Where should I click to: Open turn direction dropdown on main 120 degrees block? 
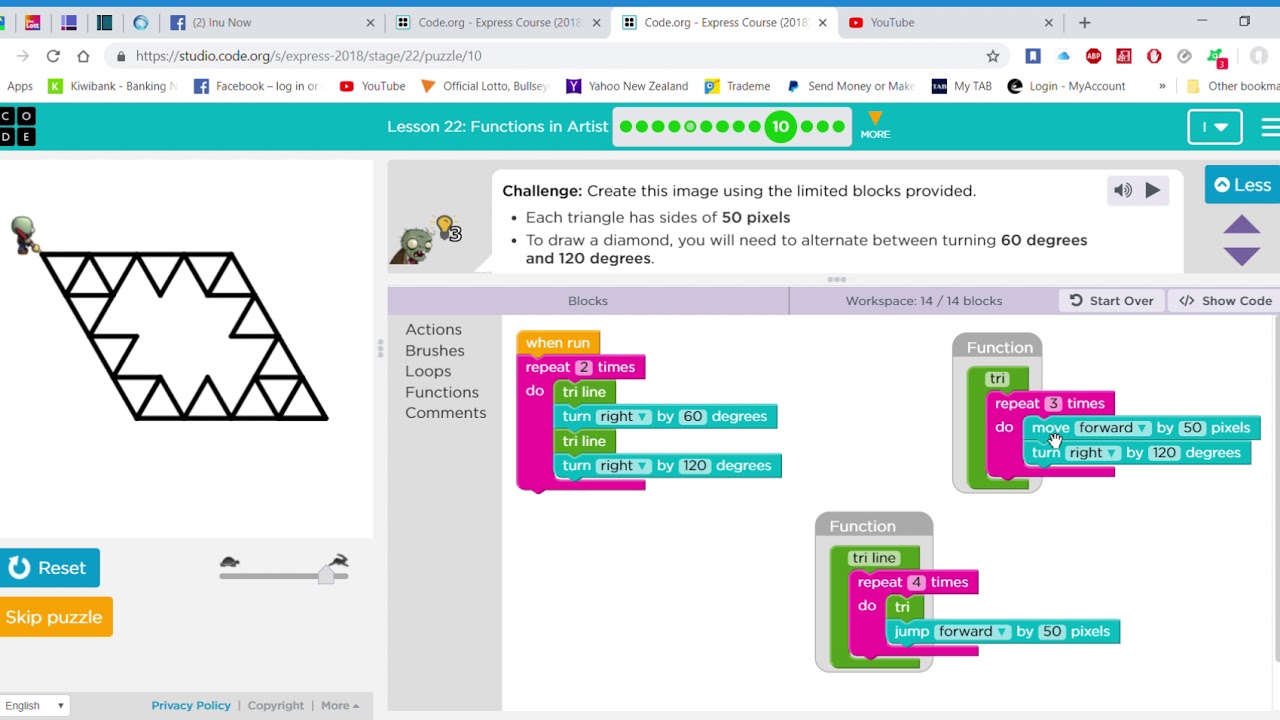pos(625,466)
